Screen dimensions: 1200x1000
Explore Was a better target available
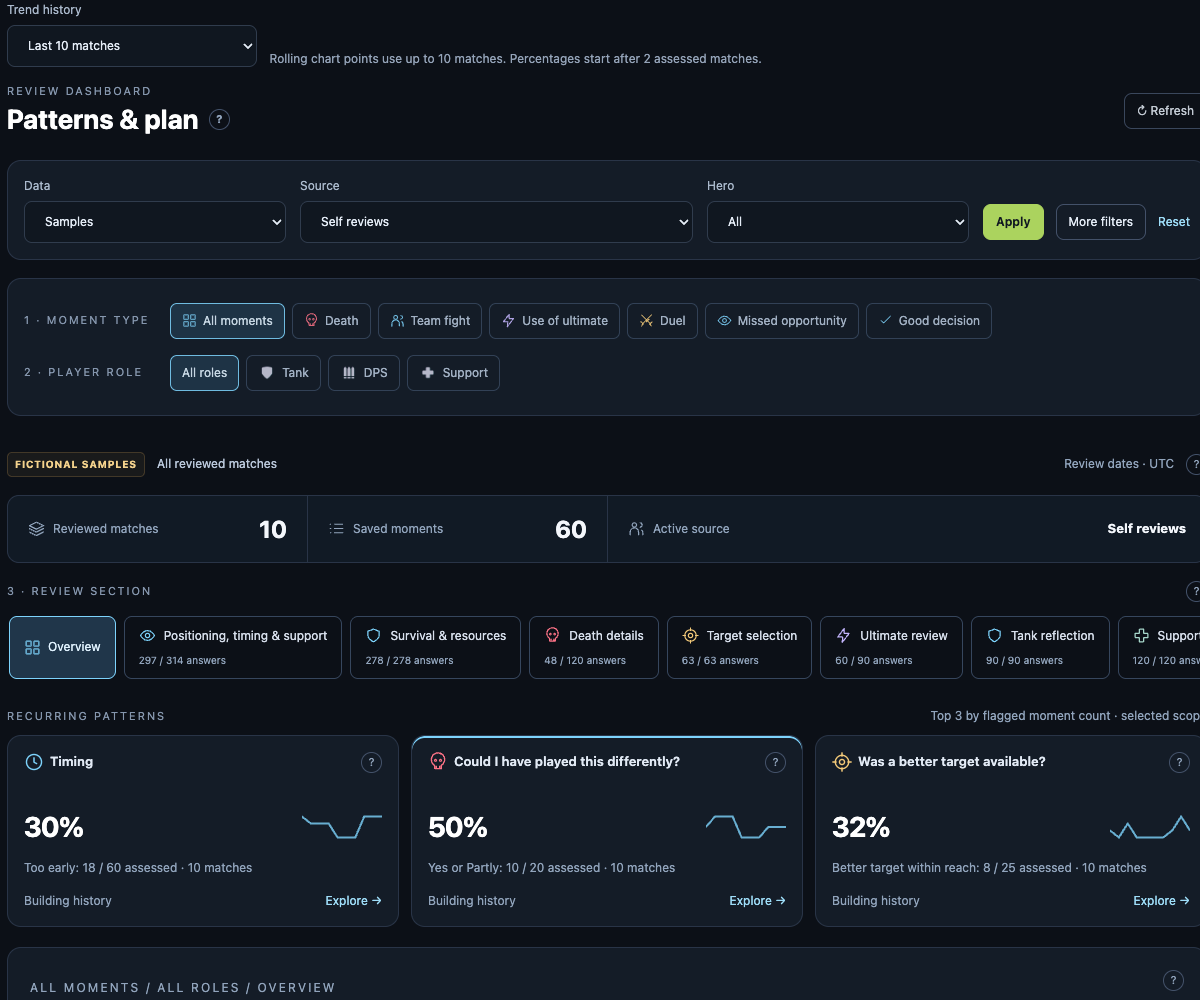pos(1161,901)
